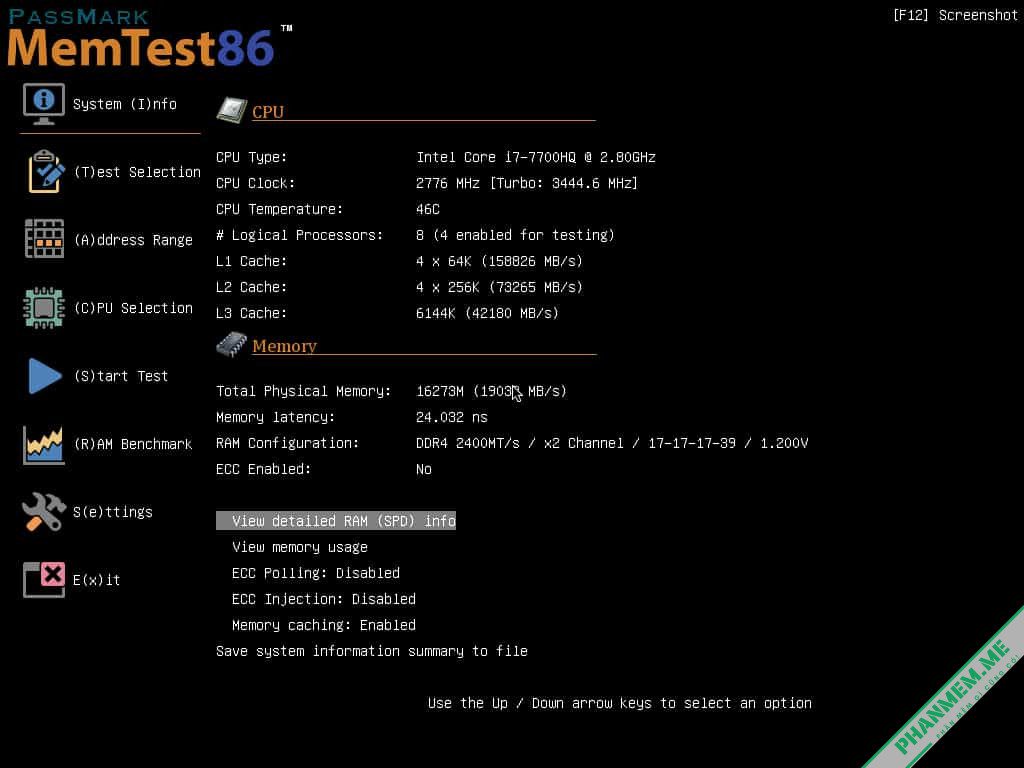
Task: Click the CPU section heading
Action: tap(268, 112)
